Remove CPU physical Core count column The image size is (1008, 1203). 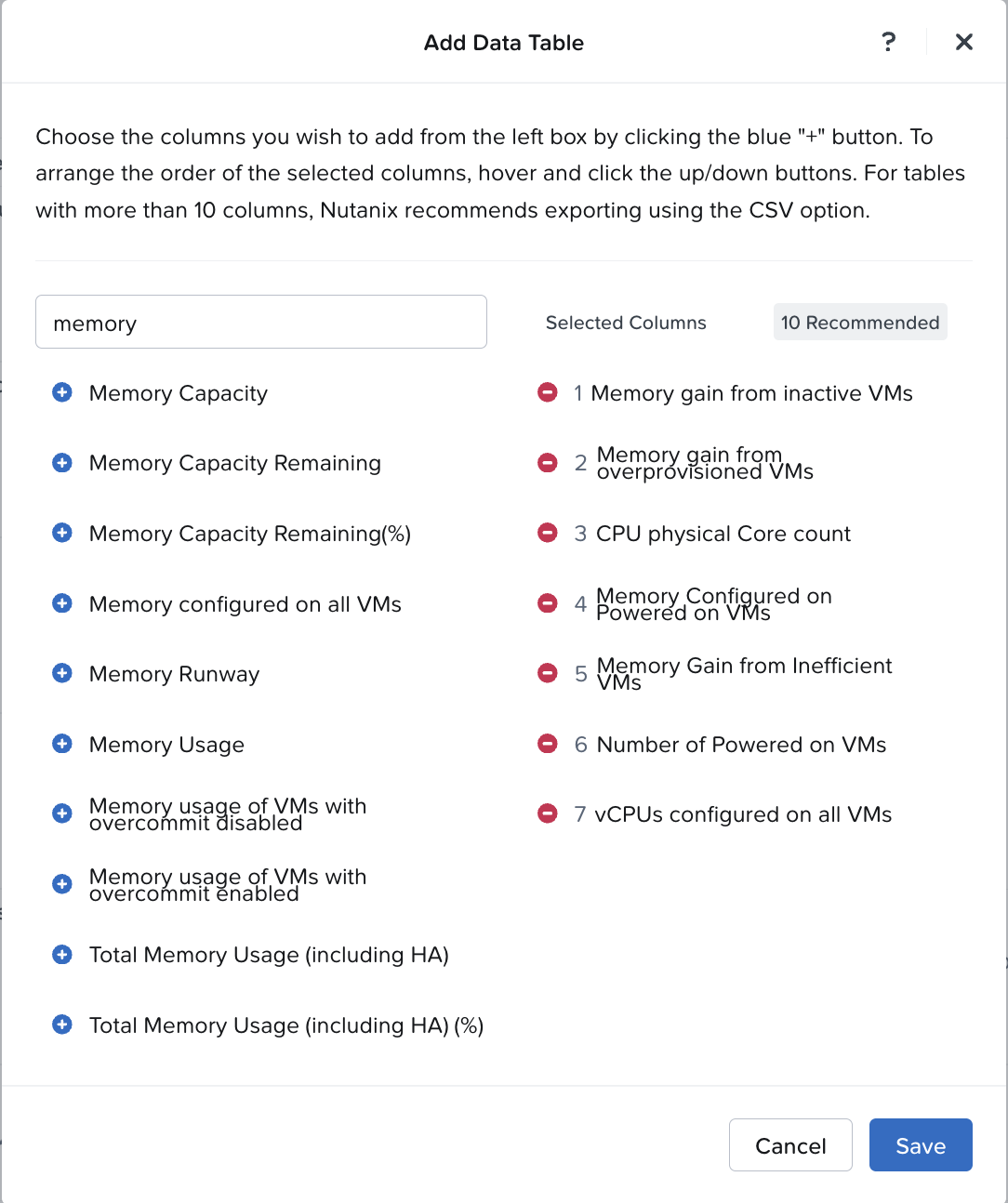coord(548,533)
